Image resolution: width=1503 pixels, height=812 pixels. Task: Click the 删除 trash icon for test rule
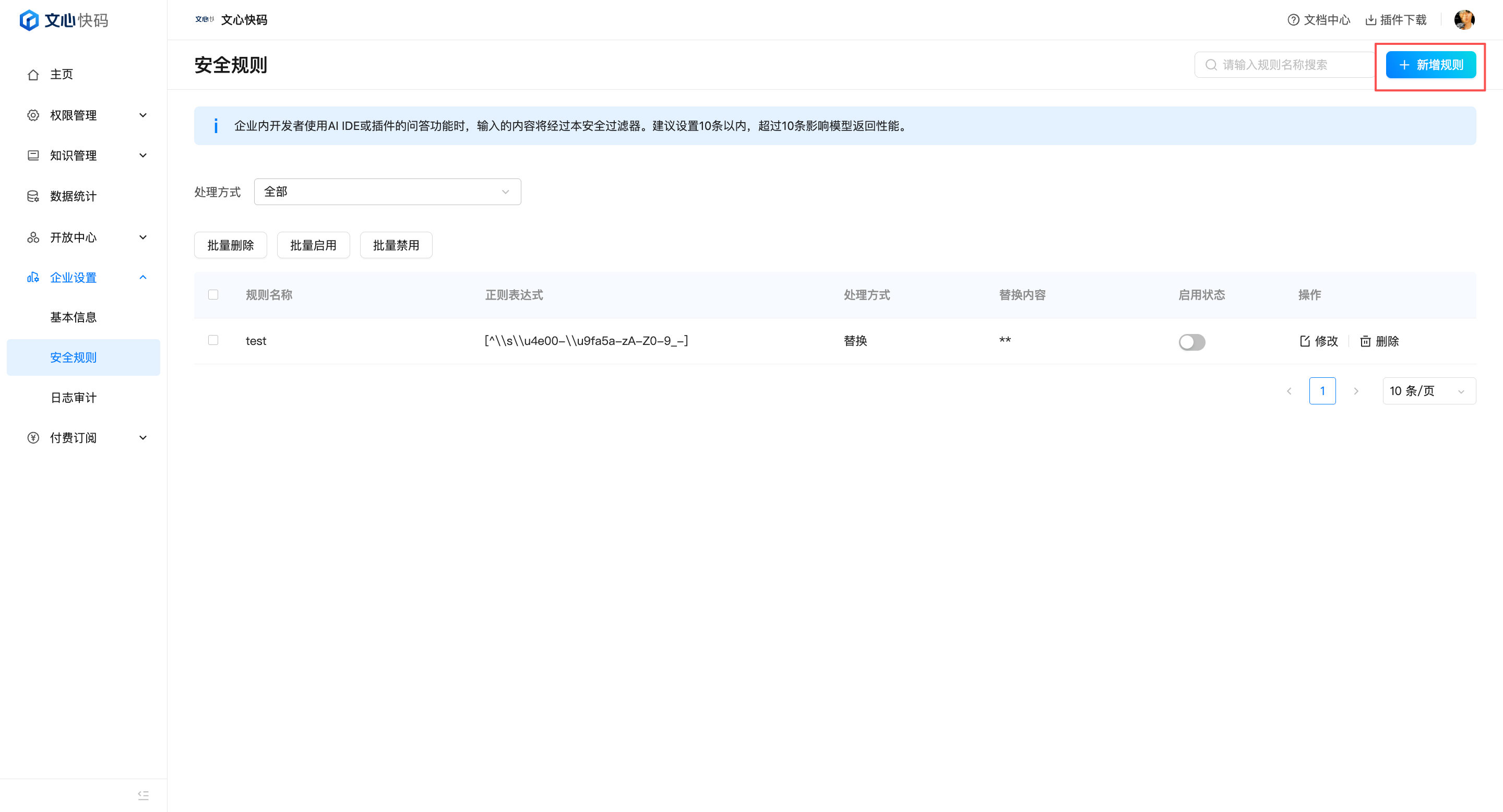1365,341
